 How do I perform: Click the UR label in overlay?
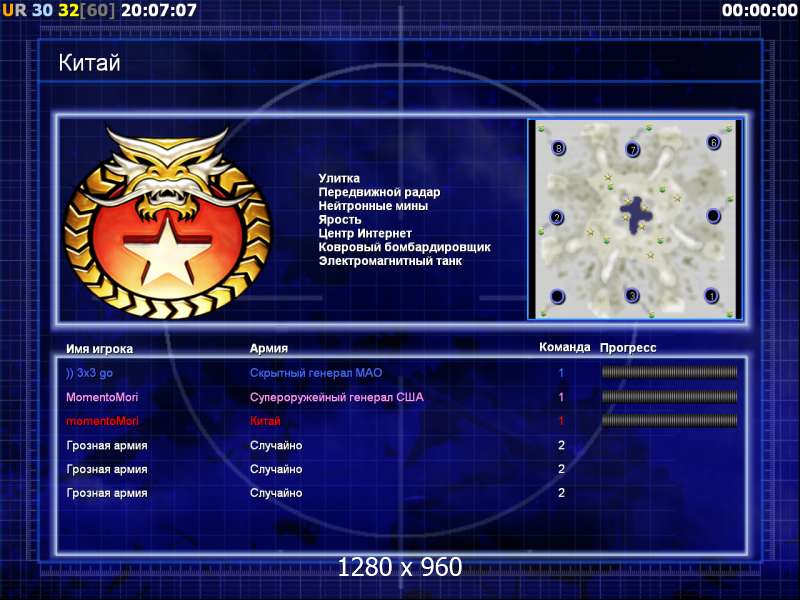point(14,10)
